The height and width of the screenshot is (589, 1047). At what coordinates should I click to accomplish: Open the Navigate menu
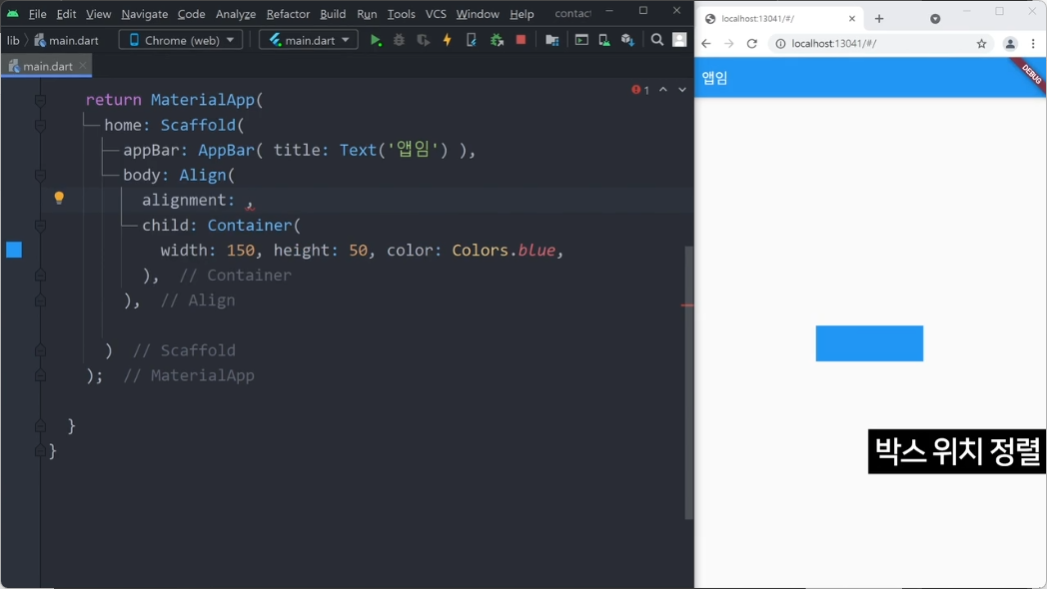(x=144, y=13)
